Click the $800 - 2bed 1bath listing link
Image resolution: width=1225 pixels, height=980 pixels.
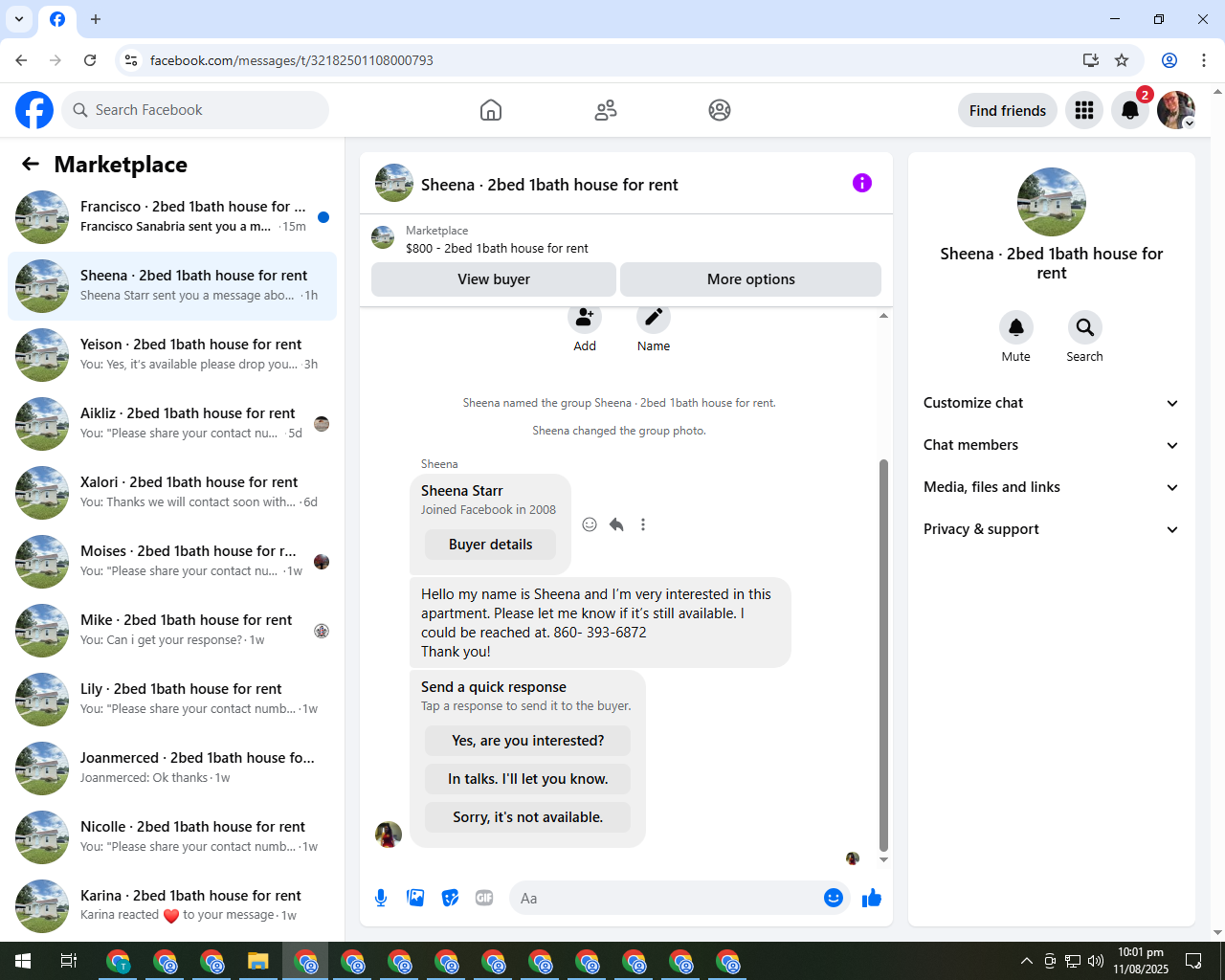coord(497,248)
